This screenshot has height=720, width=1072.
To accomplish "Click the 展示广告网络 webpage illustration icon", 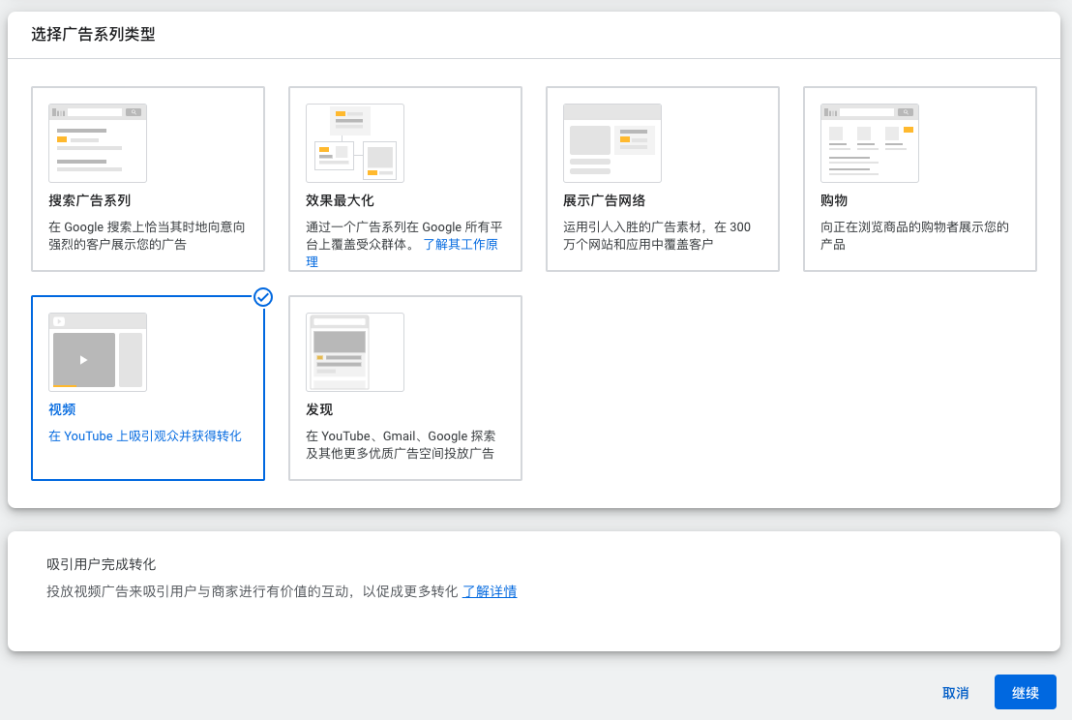I will 611,141.
